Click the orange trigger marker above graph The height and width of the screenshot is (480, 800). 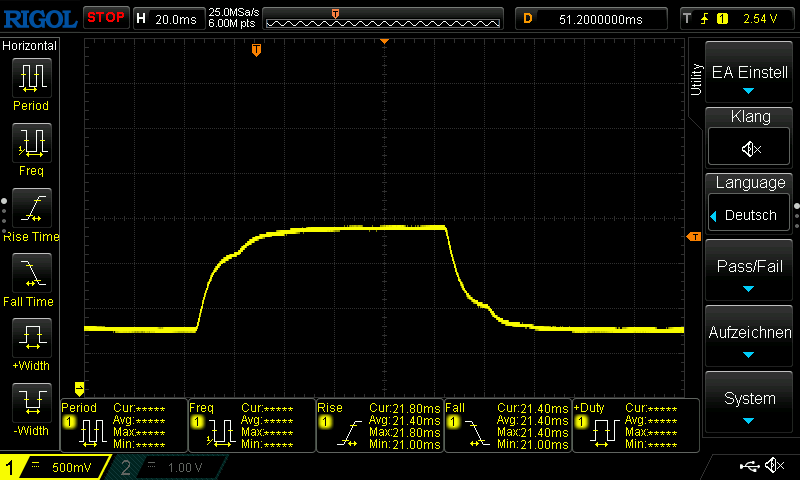257,49
